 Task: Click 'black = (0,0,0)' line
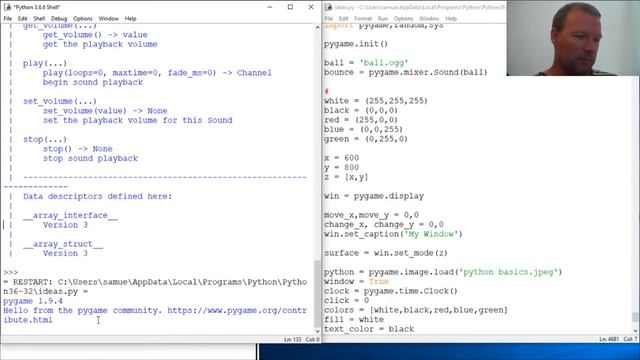[x=361, y=111]
